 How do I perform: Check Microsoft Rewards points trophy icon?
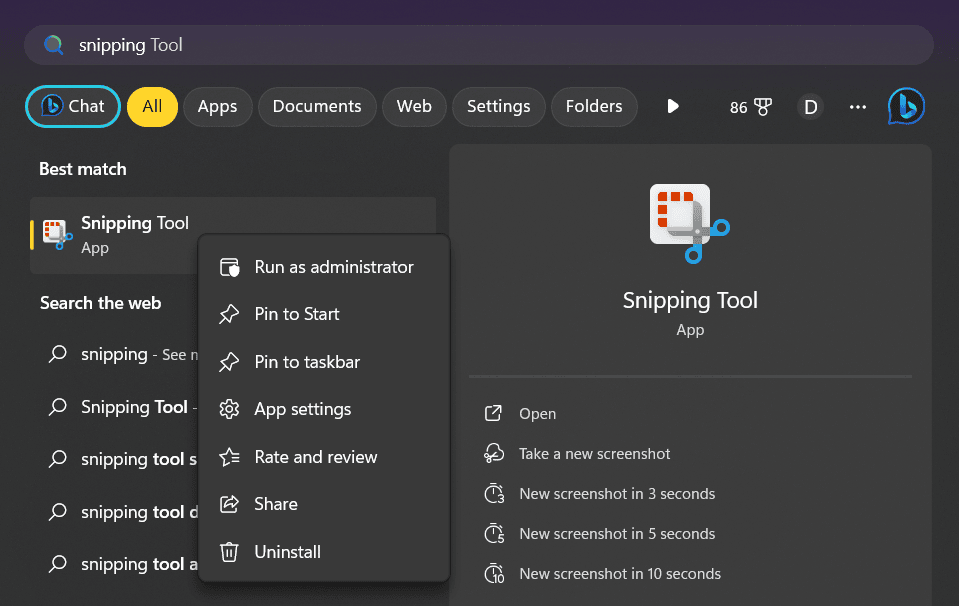tap(751, 106)
